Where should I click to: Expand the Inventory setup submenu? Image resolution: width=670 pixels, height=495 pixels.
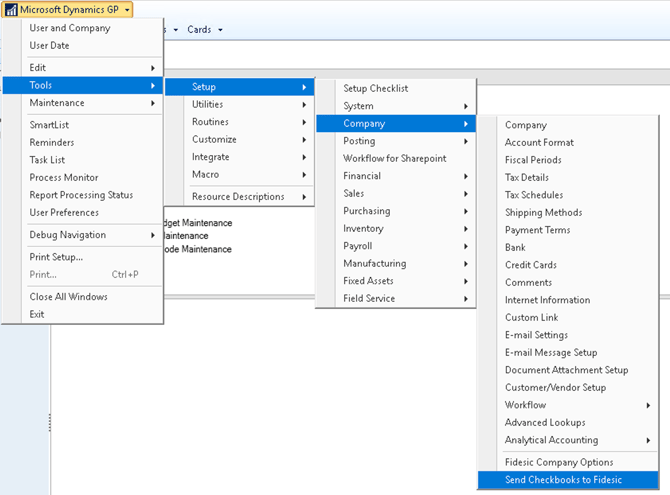point(396,229)
